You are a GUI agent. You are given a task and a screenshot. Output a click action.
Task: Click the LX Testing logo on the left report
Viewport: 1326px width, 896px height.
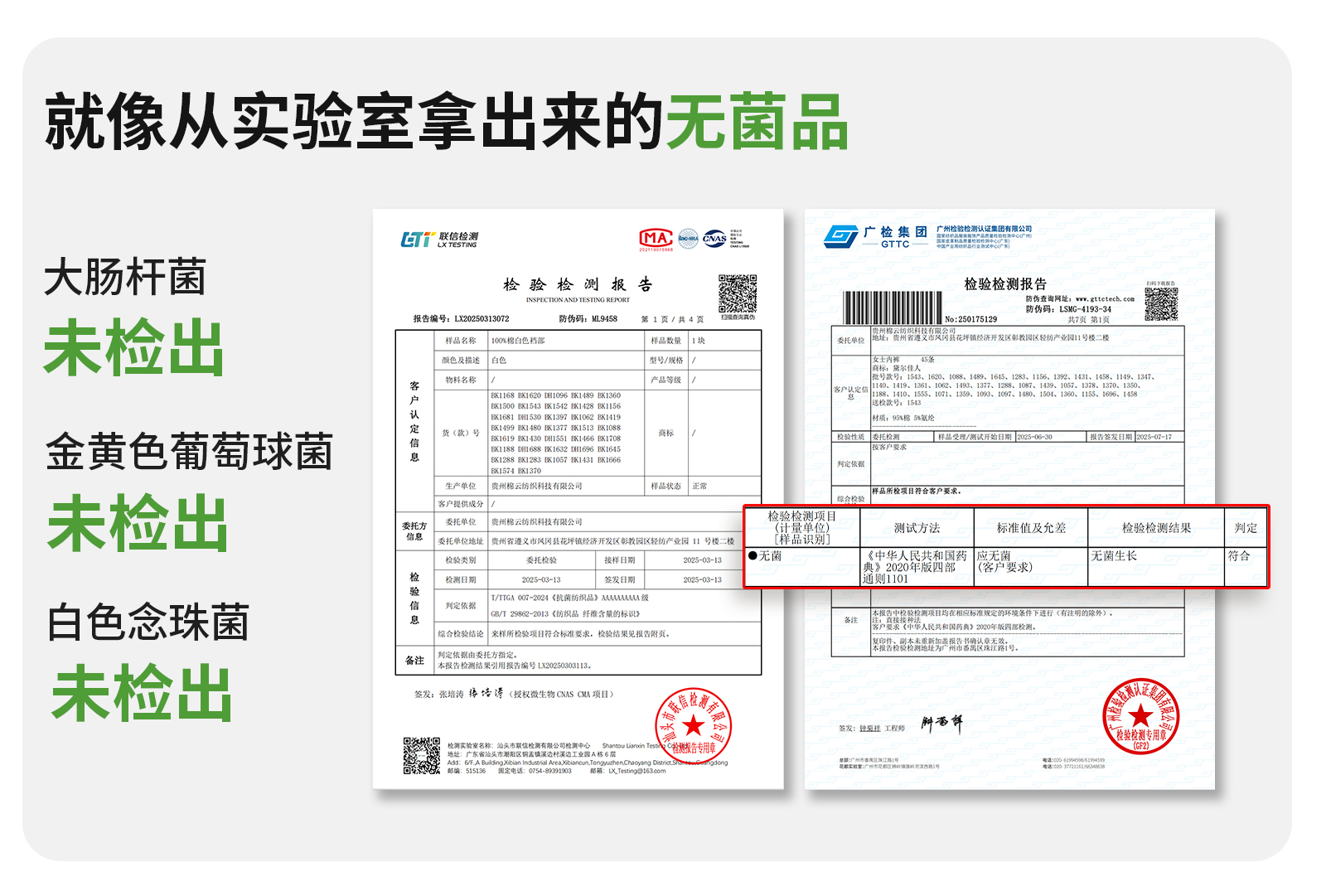pos(439,240)
